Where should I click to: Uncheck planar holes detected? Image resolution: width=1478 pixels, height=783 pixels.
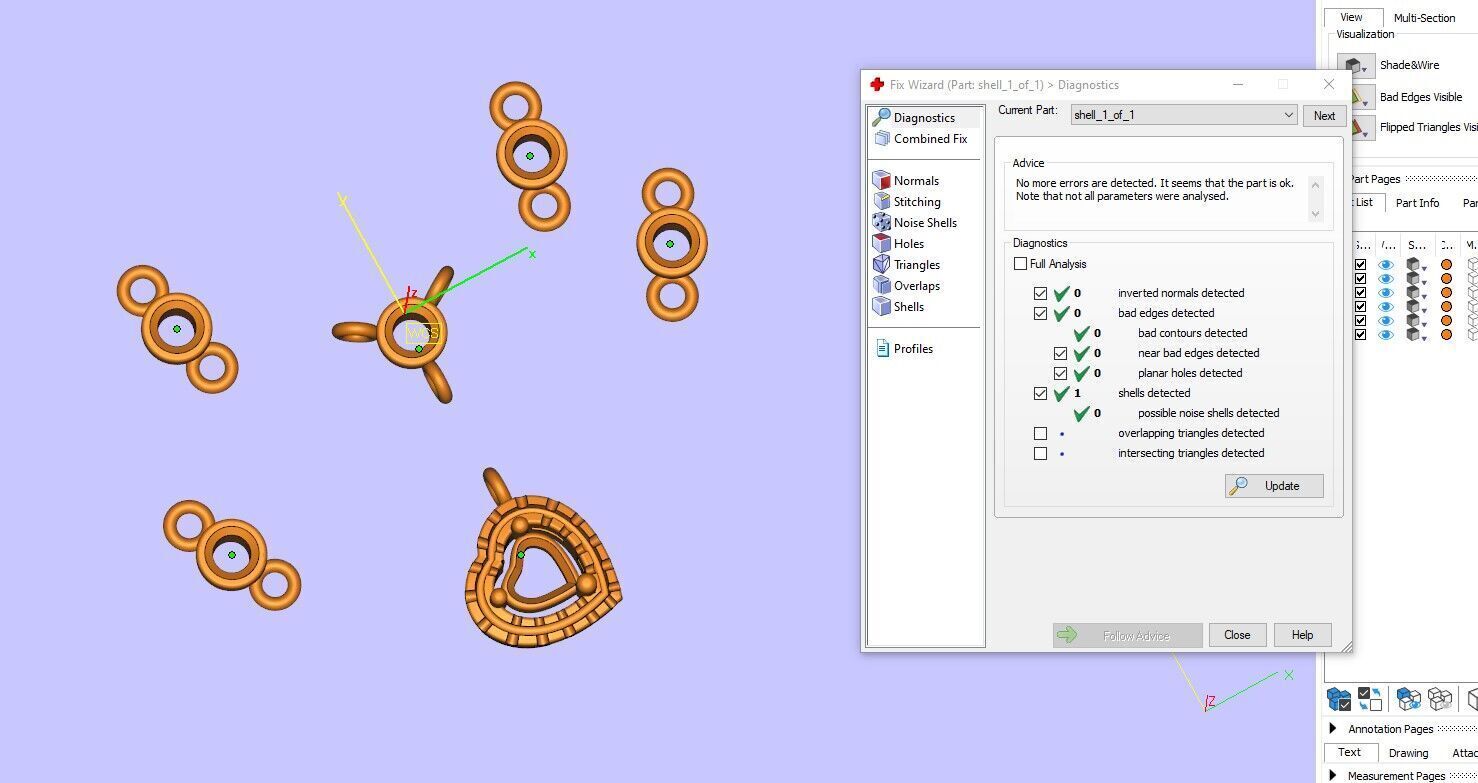click(x=1060, y=374)
